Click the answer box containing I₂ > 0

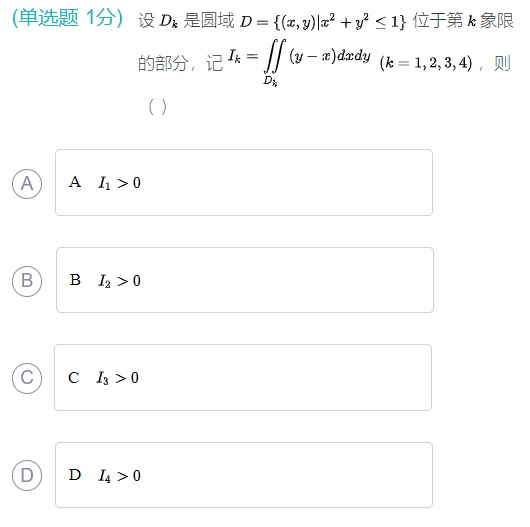245,280
